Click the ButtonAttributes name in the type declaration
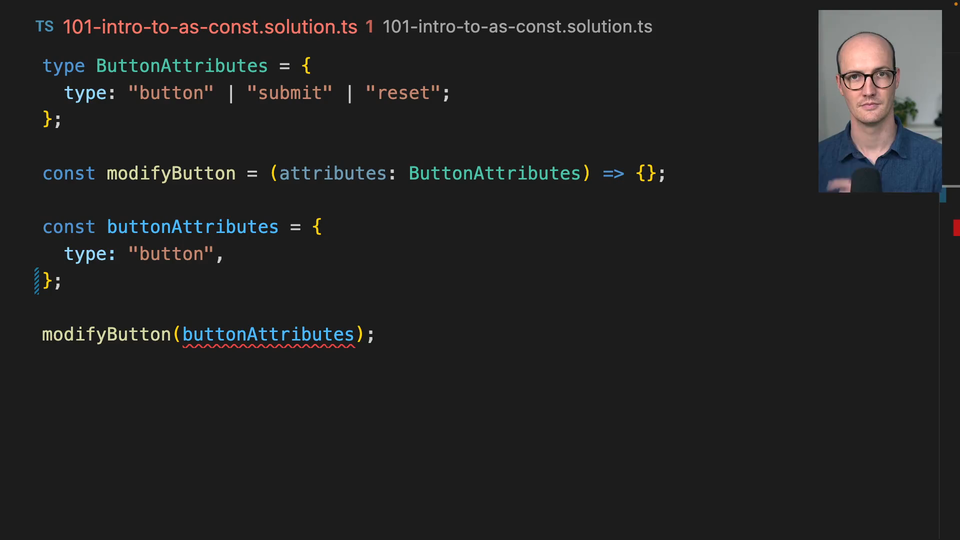Screen dimensions: 960x540 click(x=182, y=66)
